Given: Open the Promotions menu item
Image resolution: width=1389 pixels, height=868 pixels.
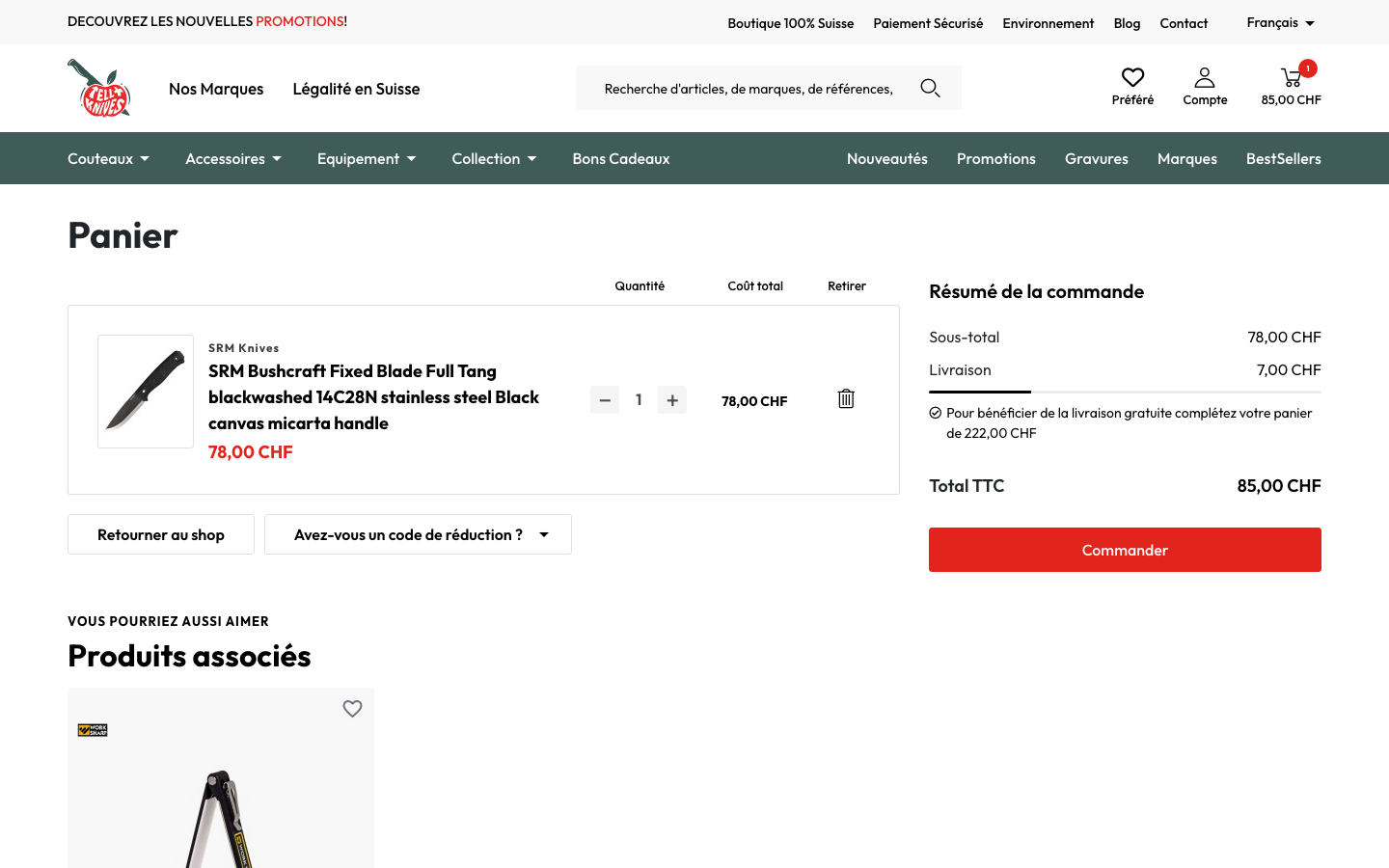Looking at the screenshot, I should click(x=996, y=158).
